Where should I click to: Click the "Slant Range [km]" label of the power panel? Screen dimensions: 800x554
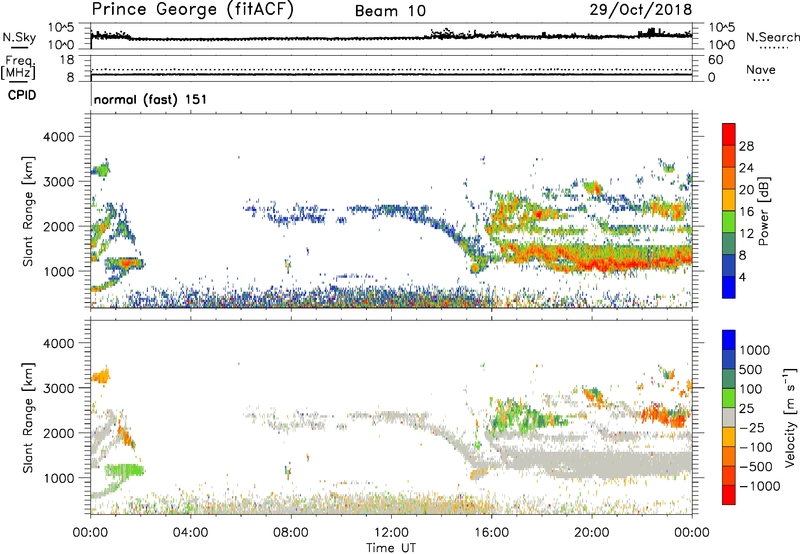pos(28,211)
